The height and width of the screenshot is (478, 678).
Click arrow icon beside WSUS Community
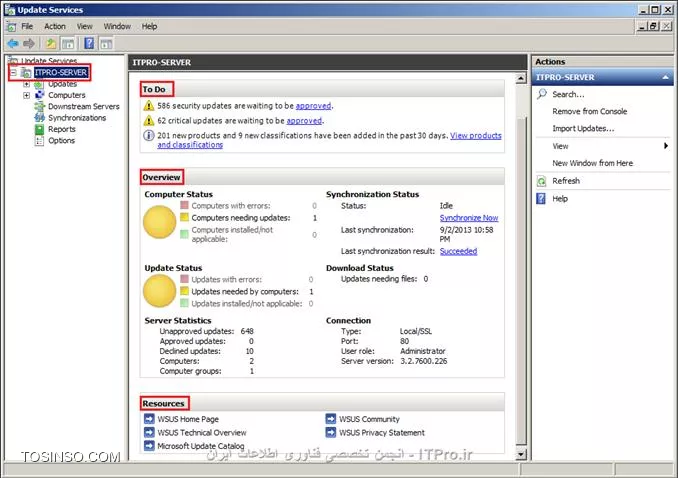(331, 419)
